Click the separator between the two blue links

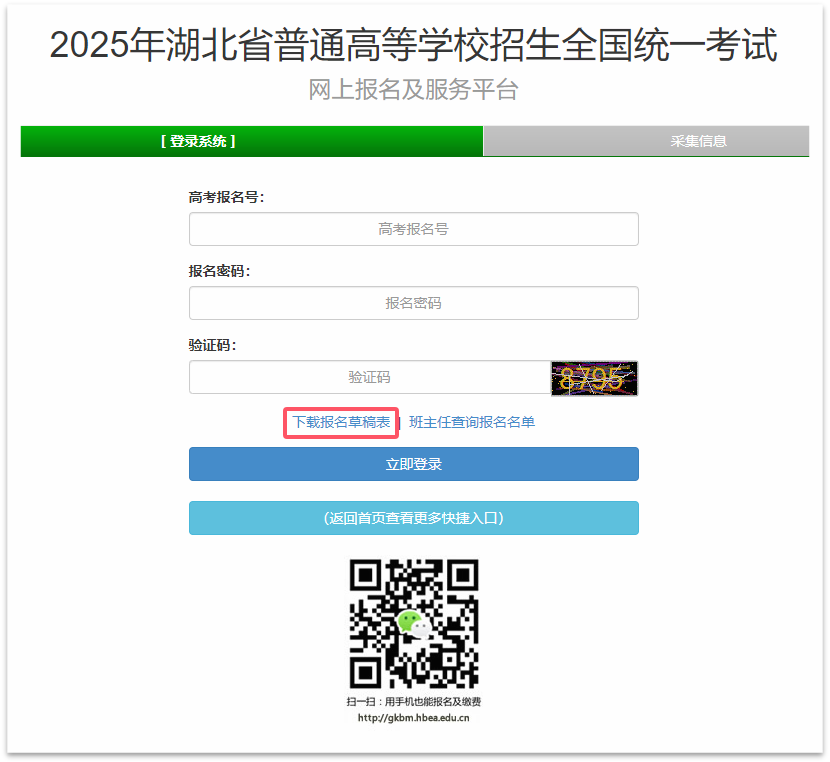coord(400,422)
